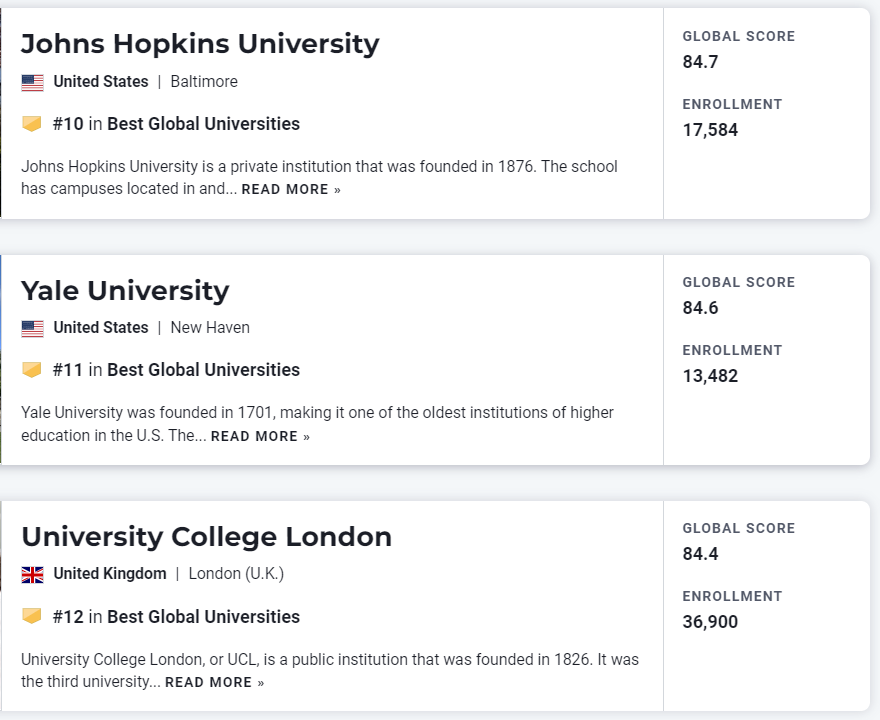Click Best Global Universities link for #12
Image resolution: width=880 pixels, height=720 pixels.
[x=203, y=616]
